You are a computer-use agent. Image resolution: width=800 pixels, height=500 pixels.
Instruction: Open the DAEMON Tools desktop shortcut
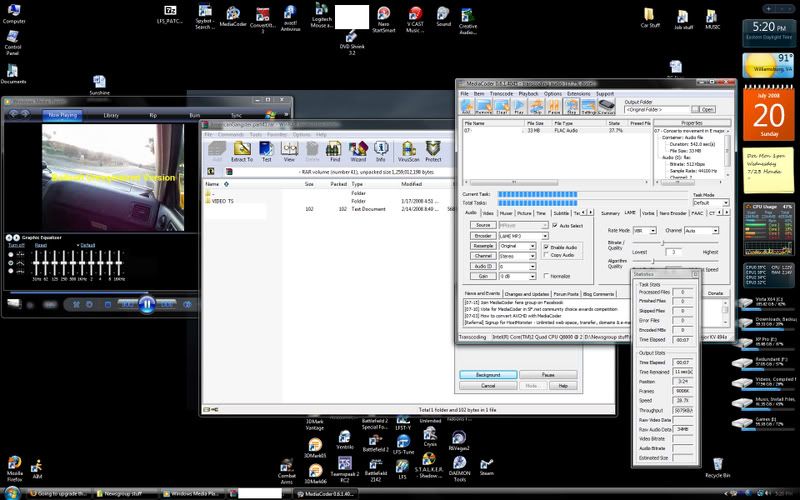(459, 469)
